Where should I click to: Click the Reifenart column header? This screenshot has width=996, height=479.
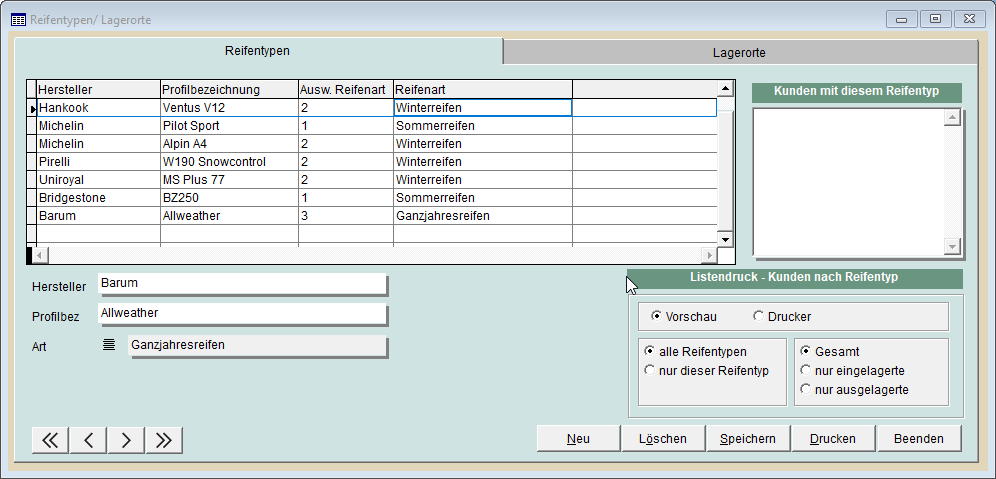coord(483,90)
